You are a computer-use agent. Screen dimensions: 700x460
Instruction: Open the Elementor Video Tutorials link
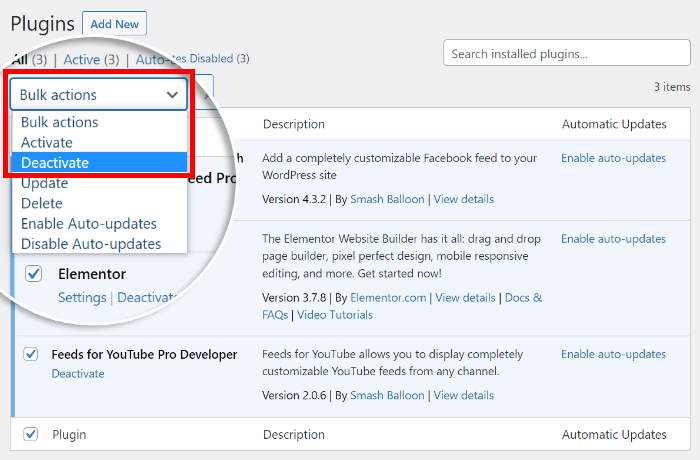point(335,315)
